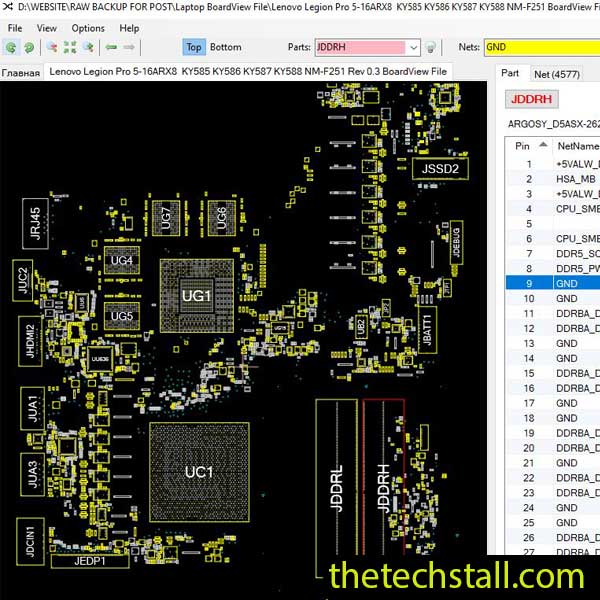Screen dimensions: 600x600
Task: Switch to the Part side panel tab
Action: [510, 73]
